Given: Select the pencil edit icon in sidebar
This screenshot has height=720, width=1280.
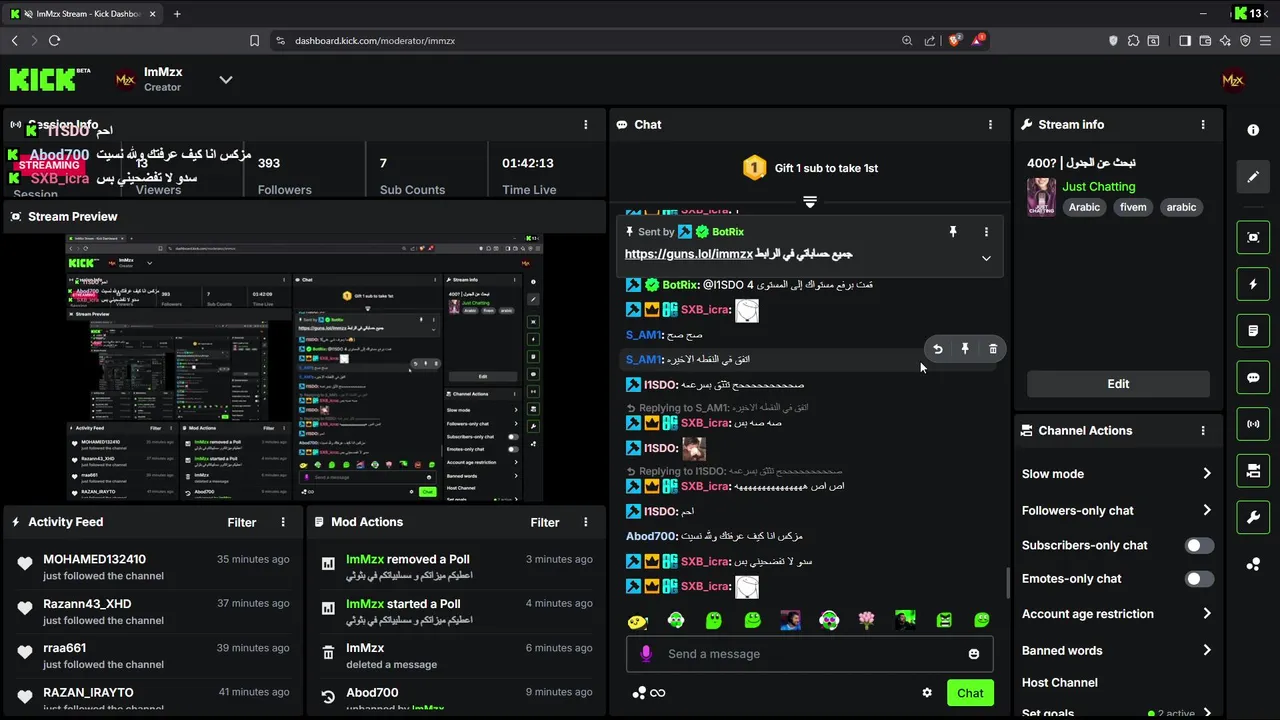Looking at the screenshot, I should click(x=1253, y=177).
